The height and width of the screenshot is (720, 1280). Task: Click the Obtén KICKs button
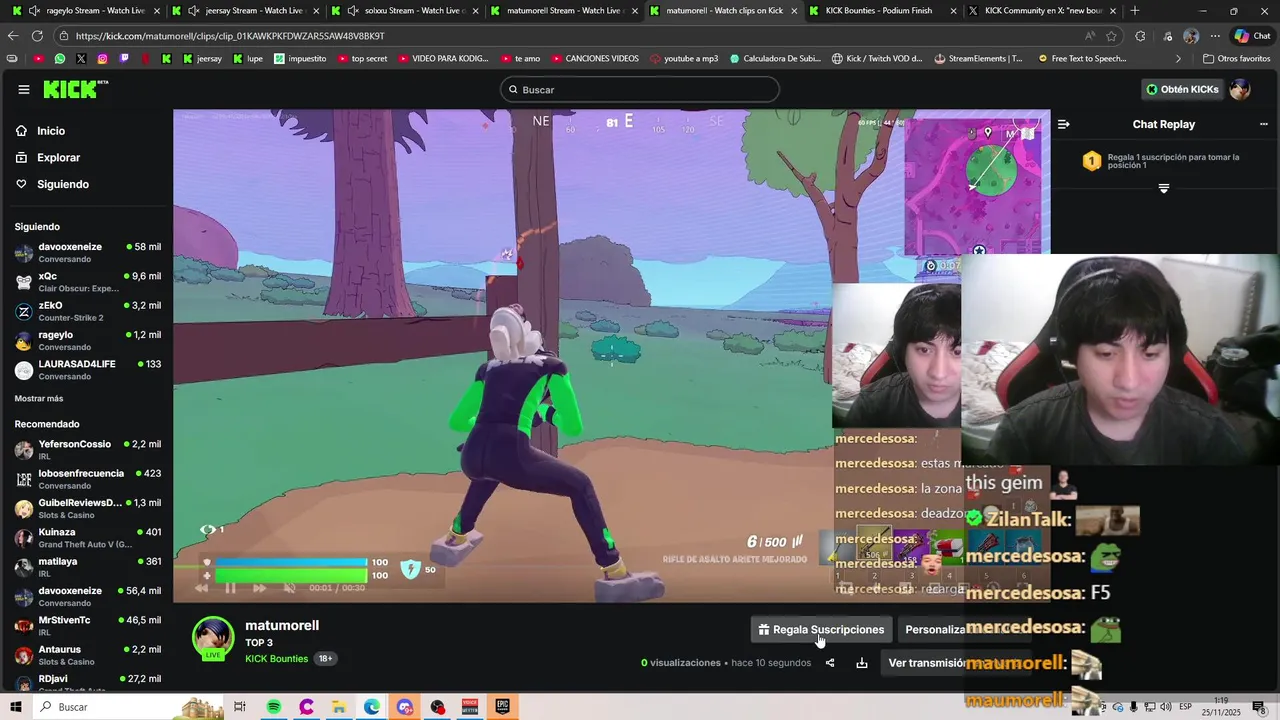[1182, 89]
